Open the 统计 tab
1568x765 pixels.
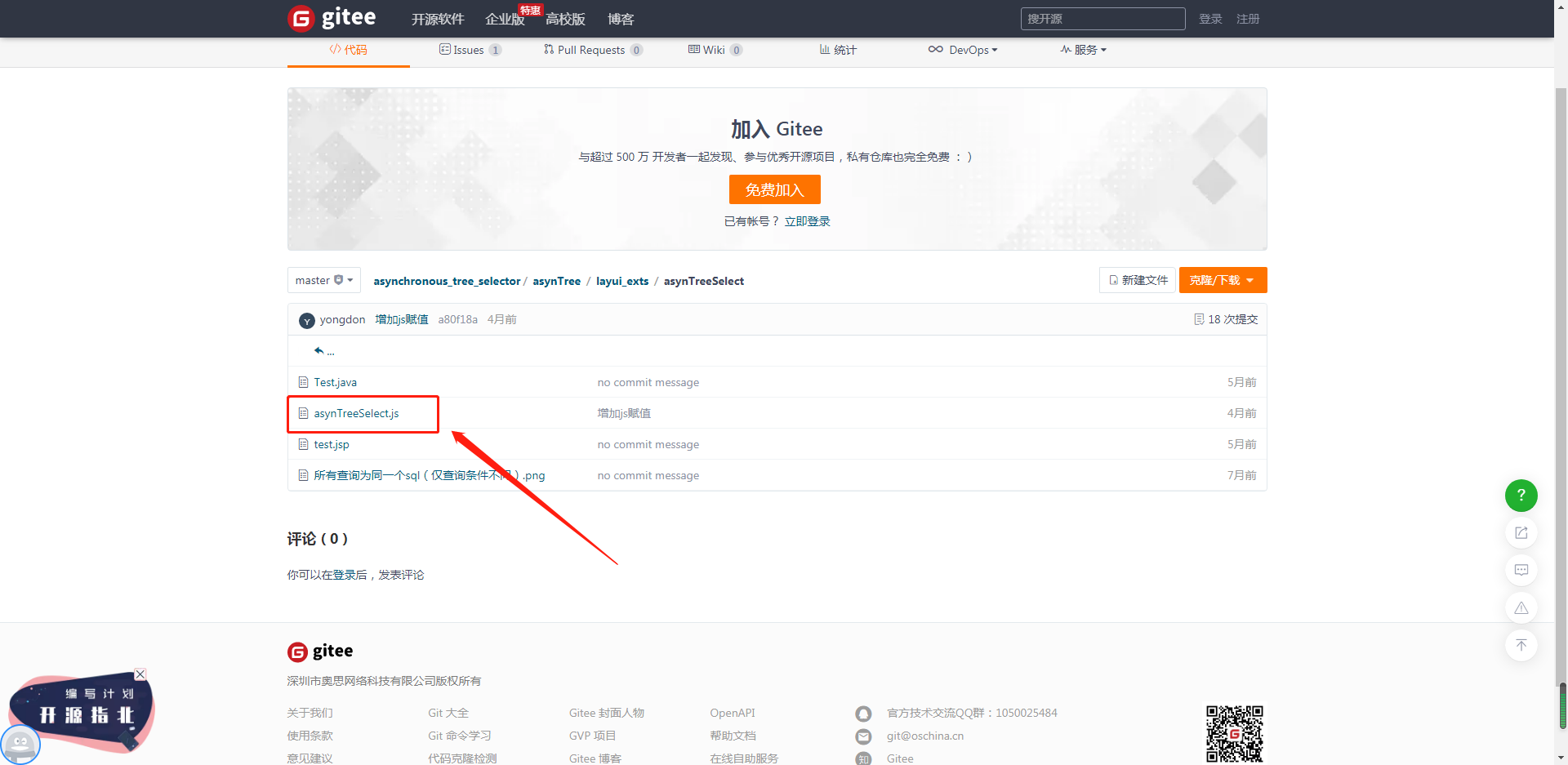[x=839, y=50]
